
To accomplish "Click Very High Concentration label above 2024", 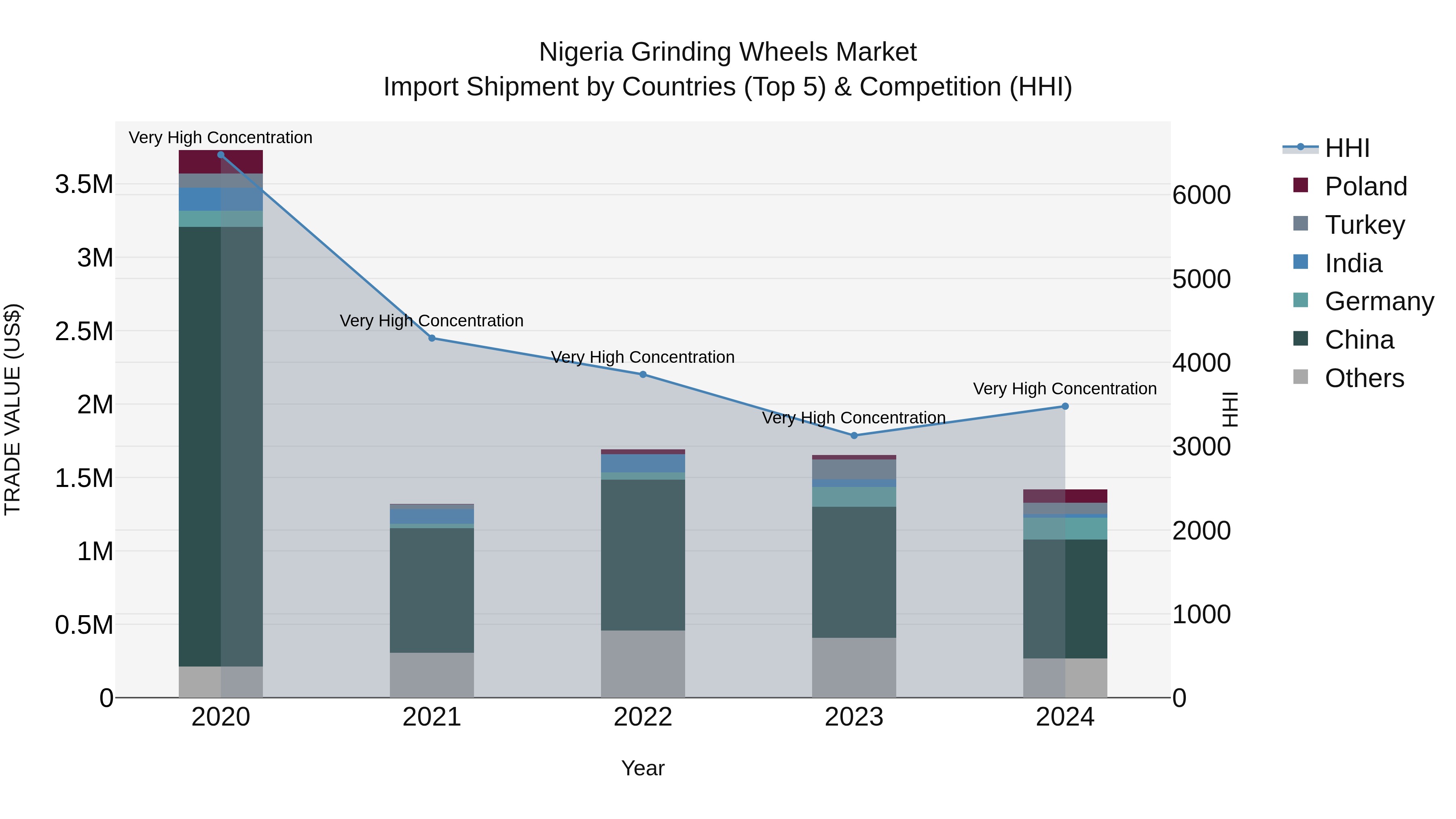I will [x=1065, y=389].
